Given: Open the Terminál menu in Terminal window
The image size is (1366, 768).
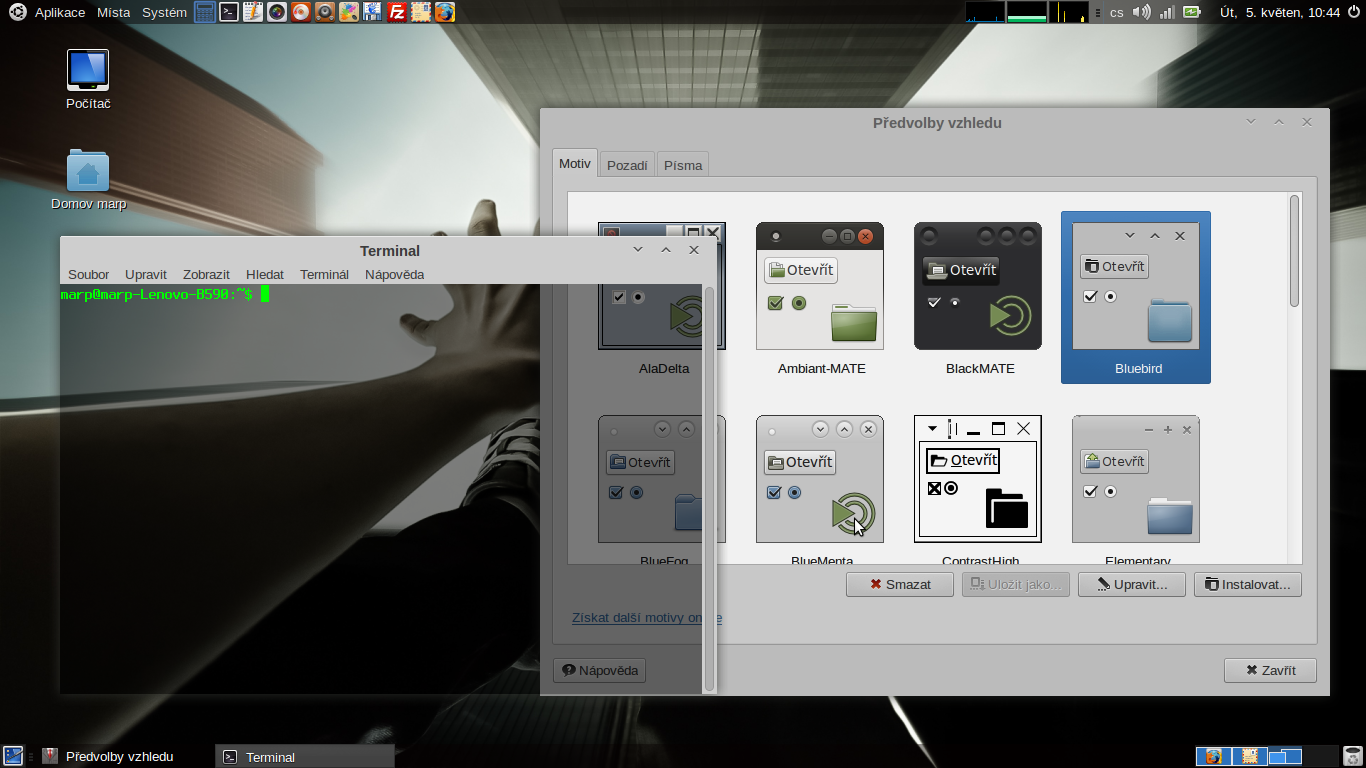Looking at the screenshot, I should [324, 274].
